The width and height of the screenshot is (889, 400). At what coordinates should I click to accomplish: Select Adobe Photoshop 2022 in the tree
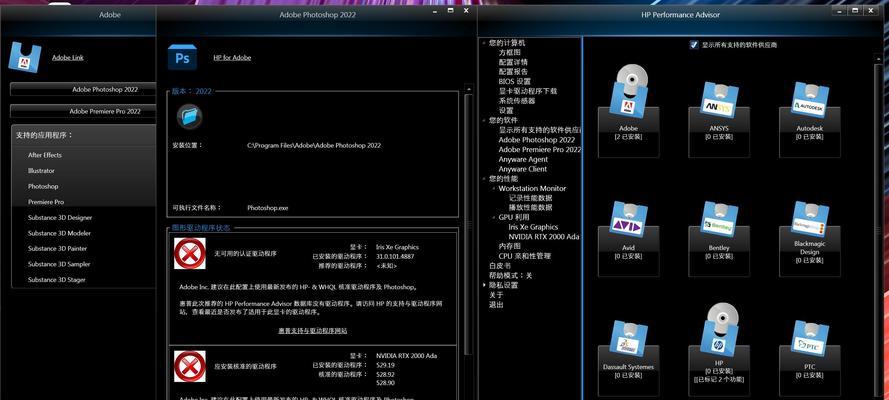(x=537, y=140)
